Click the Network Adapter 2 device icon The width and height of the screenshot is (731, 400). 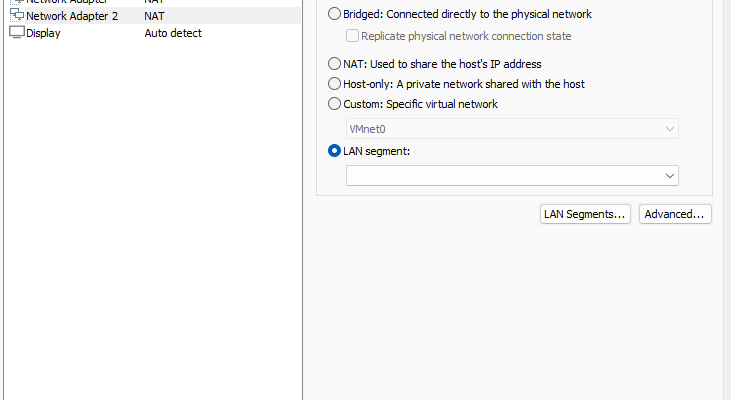[x=16, y=16]
